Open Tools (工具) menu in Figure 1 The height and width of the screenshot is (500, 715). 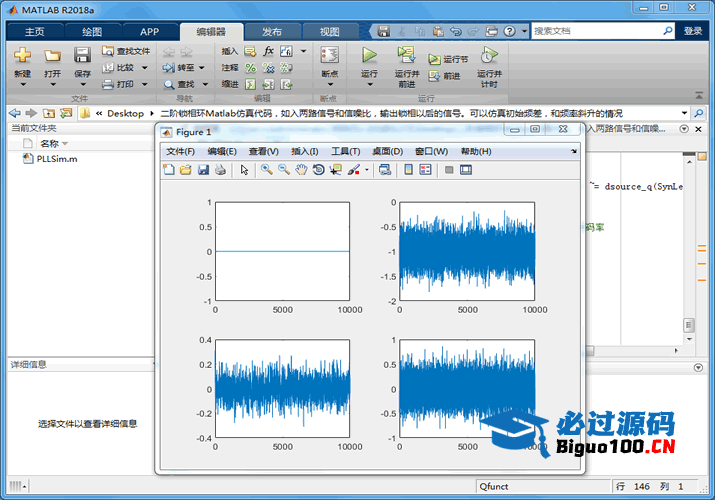click(346, 151)
